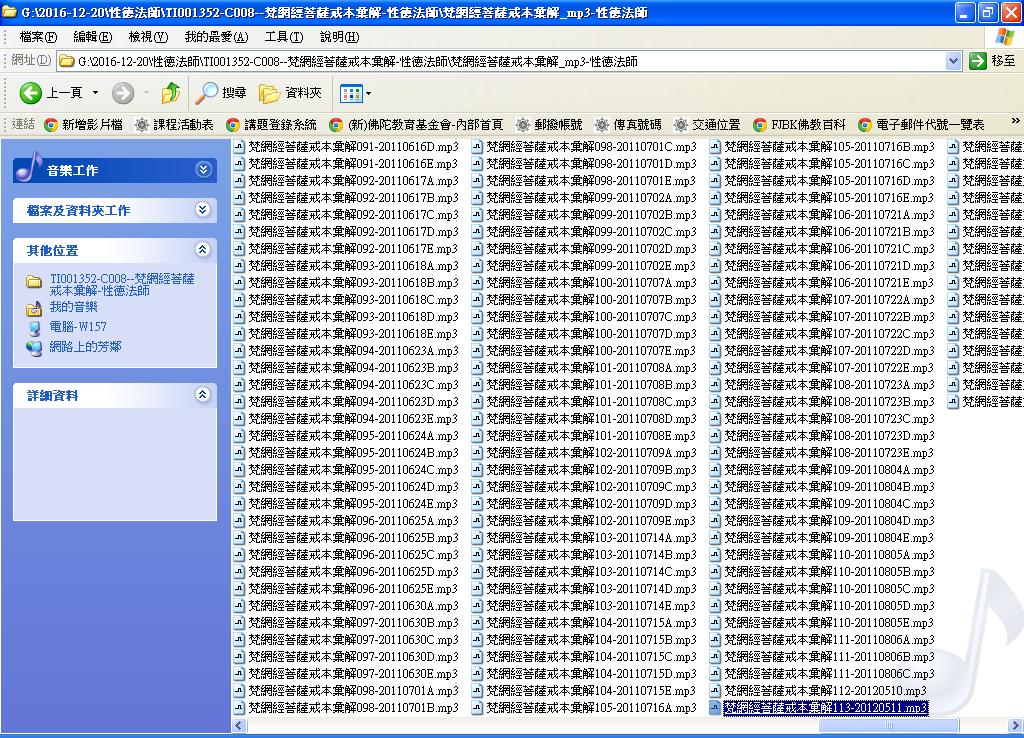Click the 移至 go button

[992, 61]
